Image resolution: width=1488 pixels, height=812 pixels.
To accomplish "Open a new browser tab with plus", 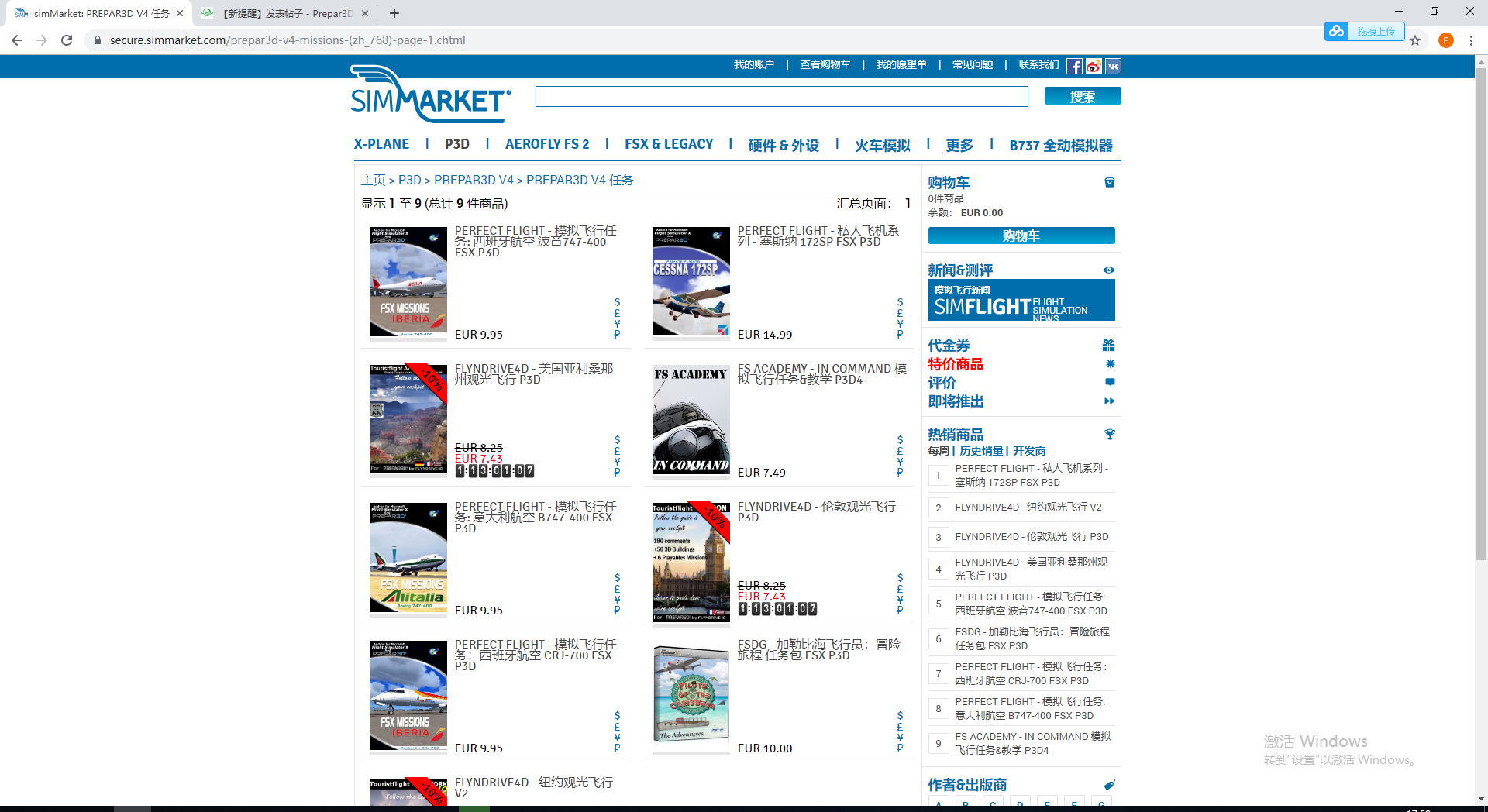I will 394,13.
